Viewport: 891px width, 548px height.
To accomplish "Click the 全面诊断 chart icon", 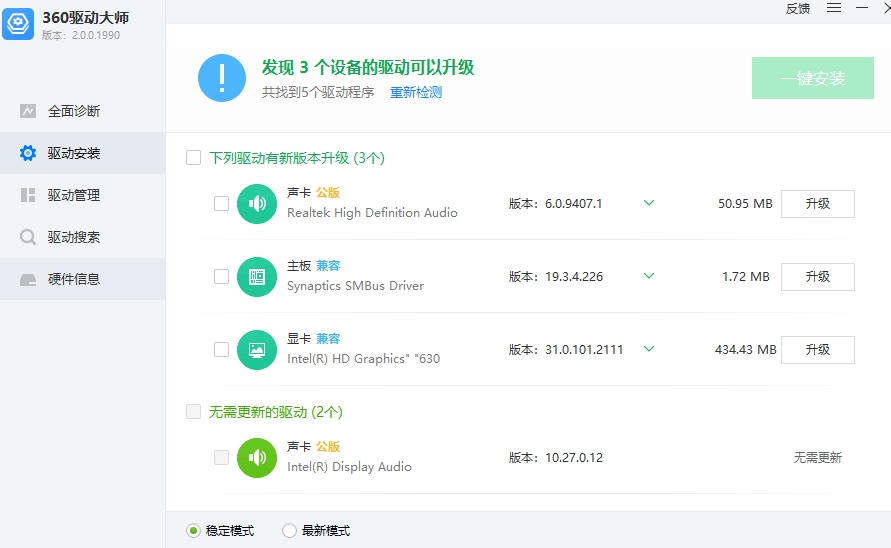I will 28,111.
